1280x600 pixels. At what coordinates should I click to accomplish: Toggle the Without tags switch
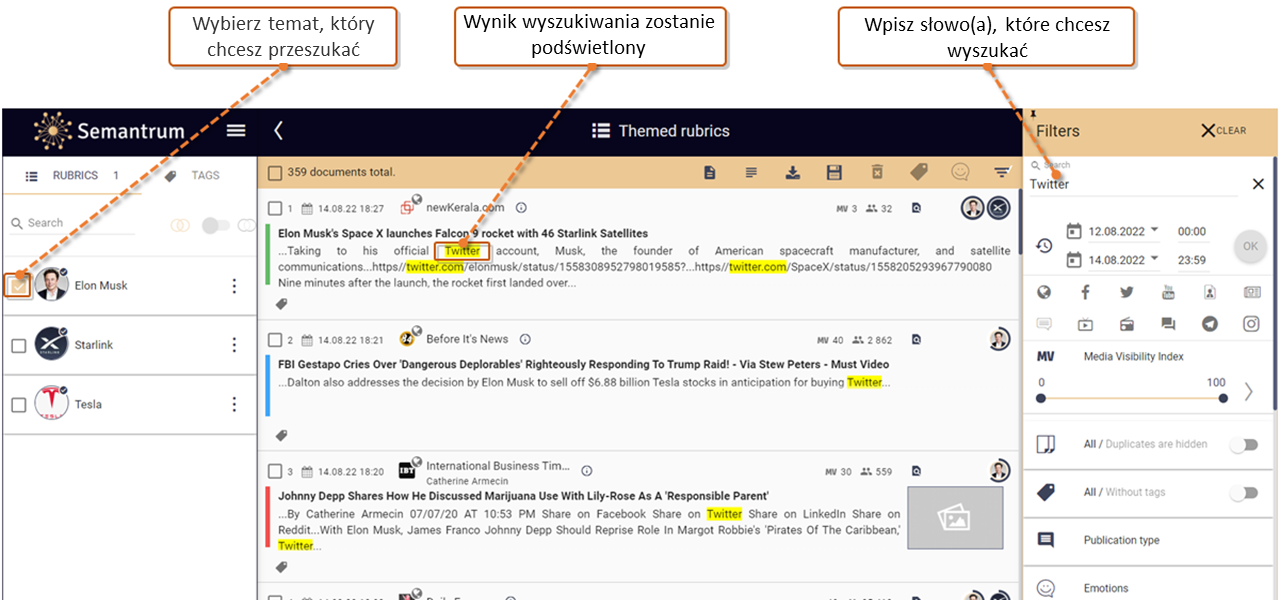(1244, 493)
